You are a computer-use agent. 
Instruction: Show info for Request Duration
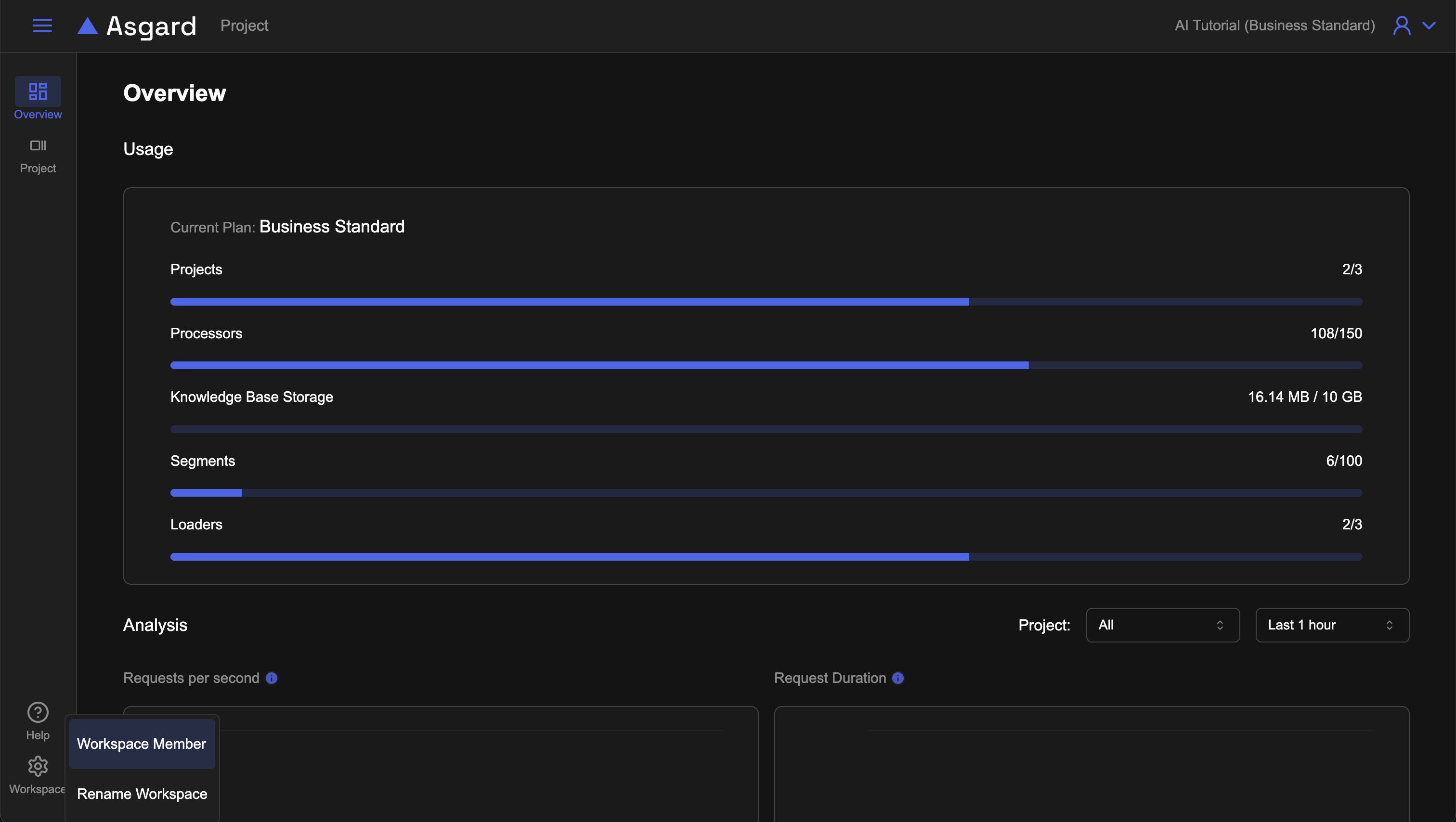(897, 678)
